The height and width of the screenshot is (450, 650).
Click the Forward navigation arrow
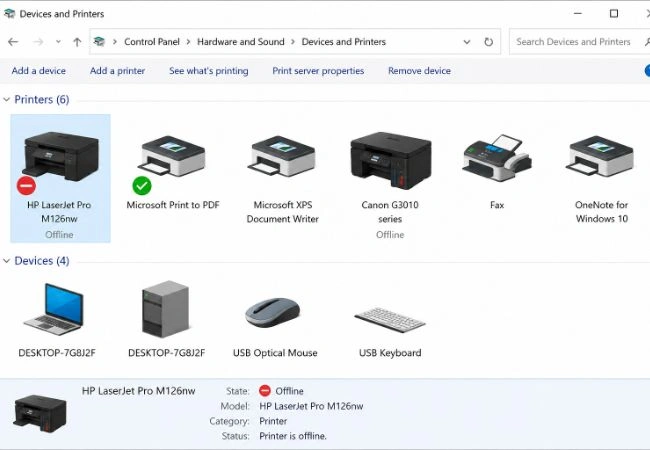38,42
